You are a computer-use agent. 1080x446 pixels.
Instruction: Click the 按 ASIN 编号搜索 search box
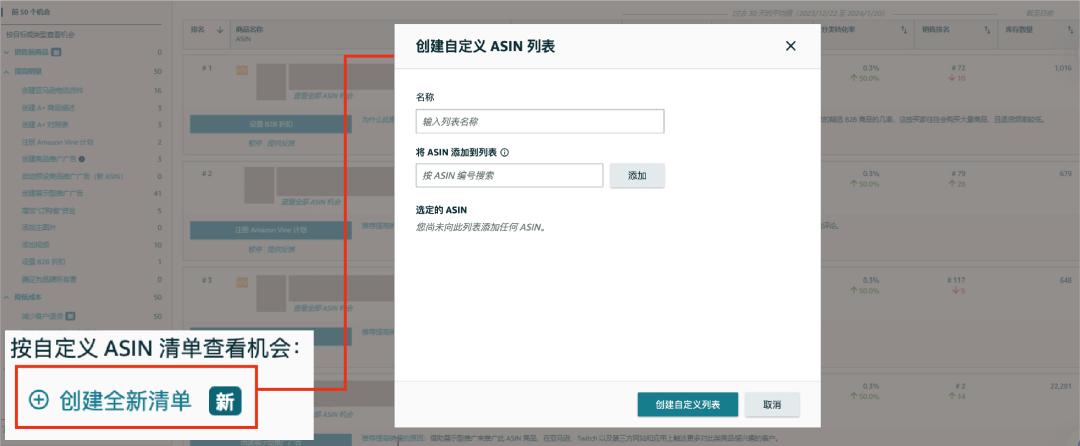(x=509, y=176)
